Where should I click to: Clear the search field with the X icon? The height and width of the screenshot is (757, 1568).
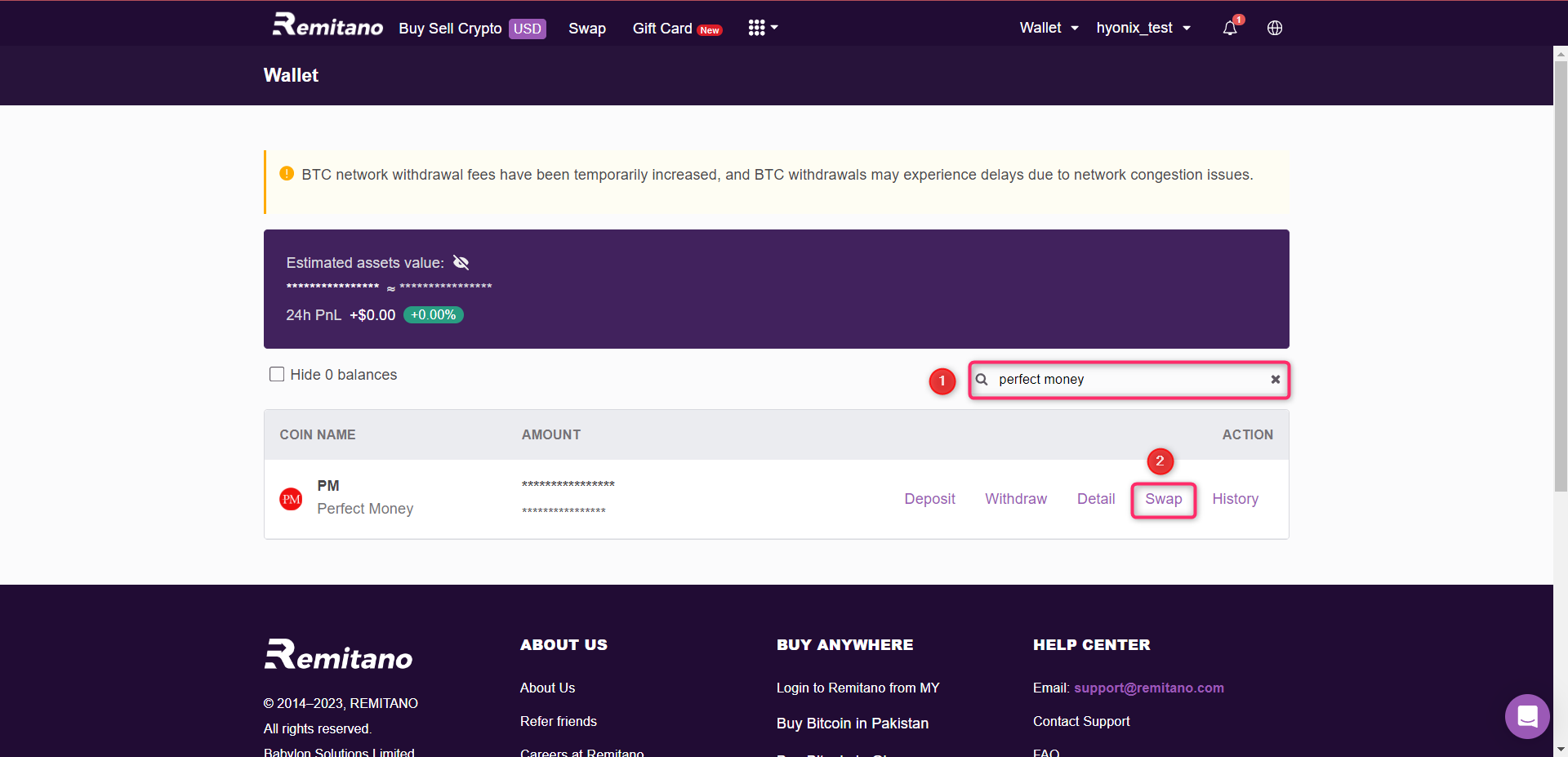[x=1275, y=379]
